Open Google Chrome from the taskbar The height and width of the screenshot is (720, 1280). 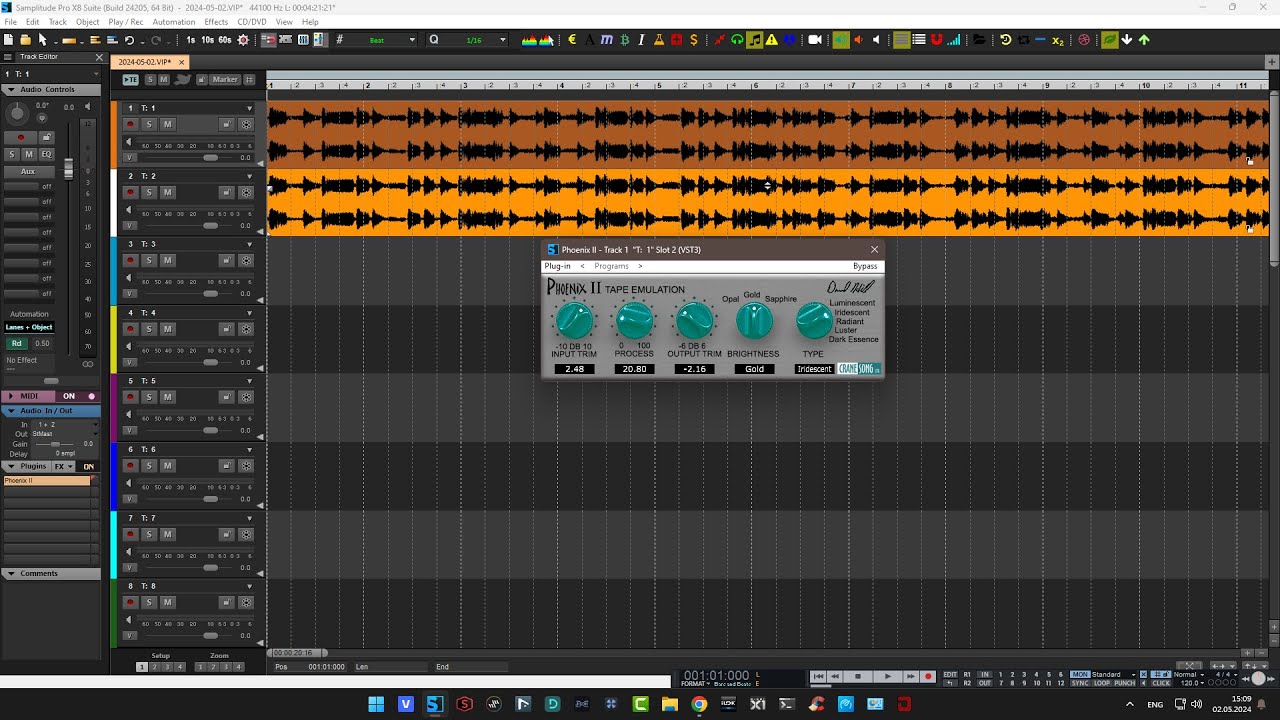coord(699,704)
